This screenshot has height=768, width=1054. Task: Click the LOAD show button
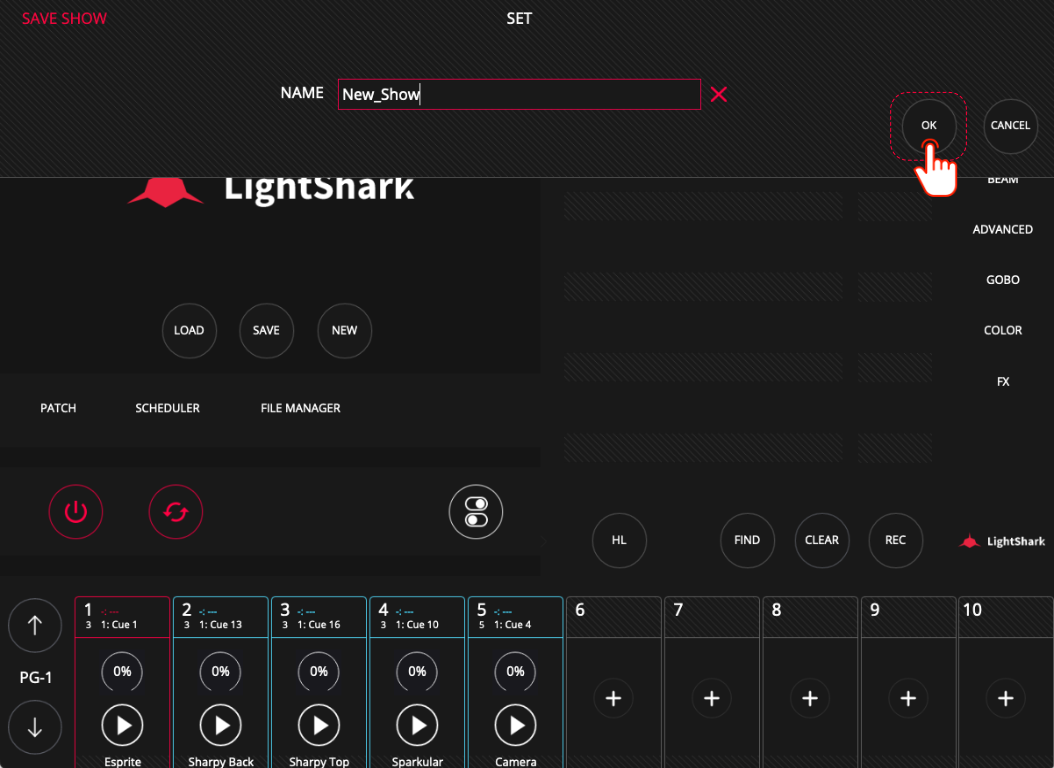[189, 331]
